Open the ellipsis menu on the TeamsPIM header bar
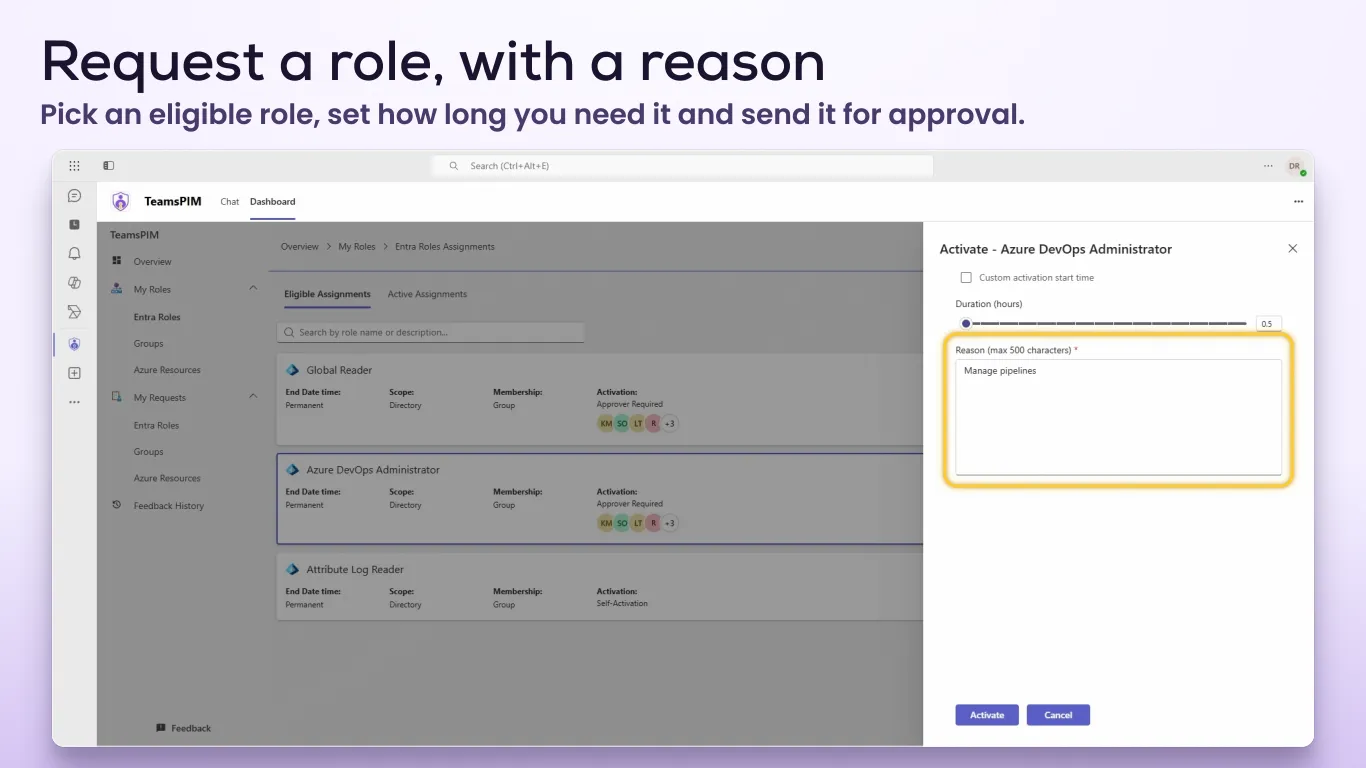Image resolution: width=1366 pixels, height=768 pixels. point(1298,202)
